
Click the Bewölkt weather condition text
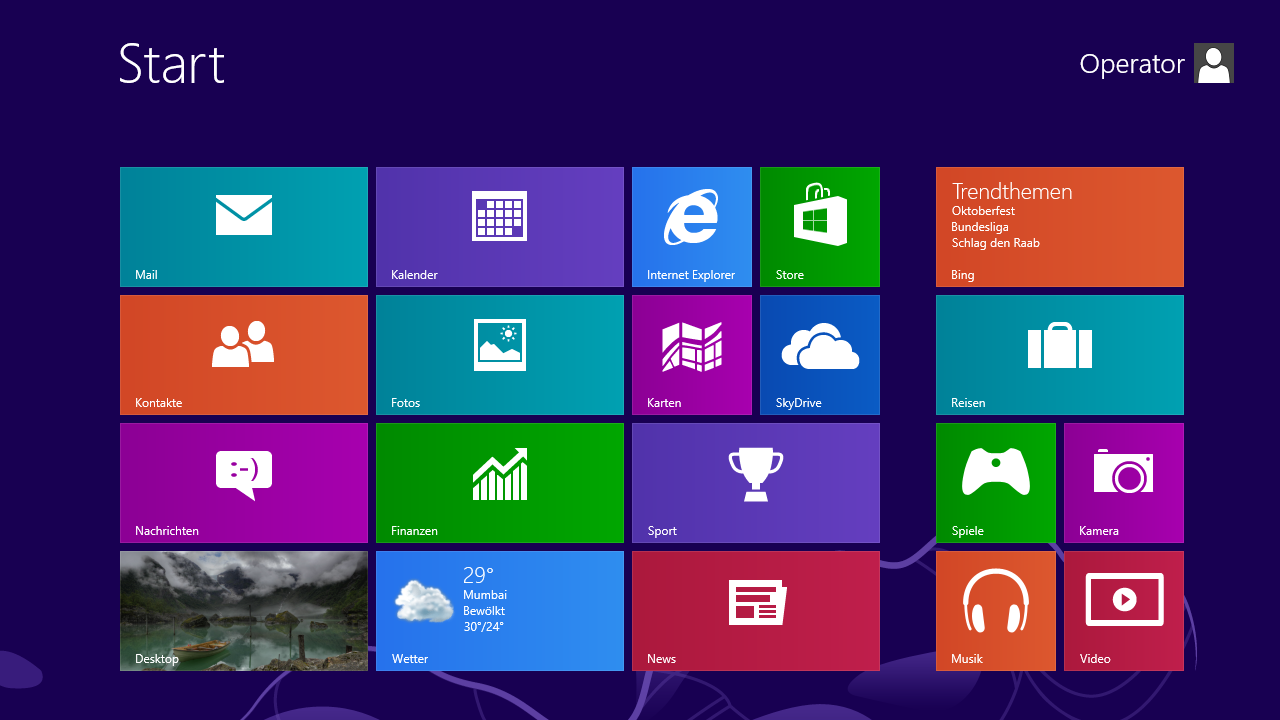484,611
